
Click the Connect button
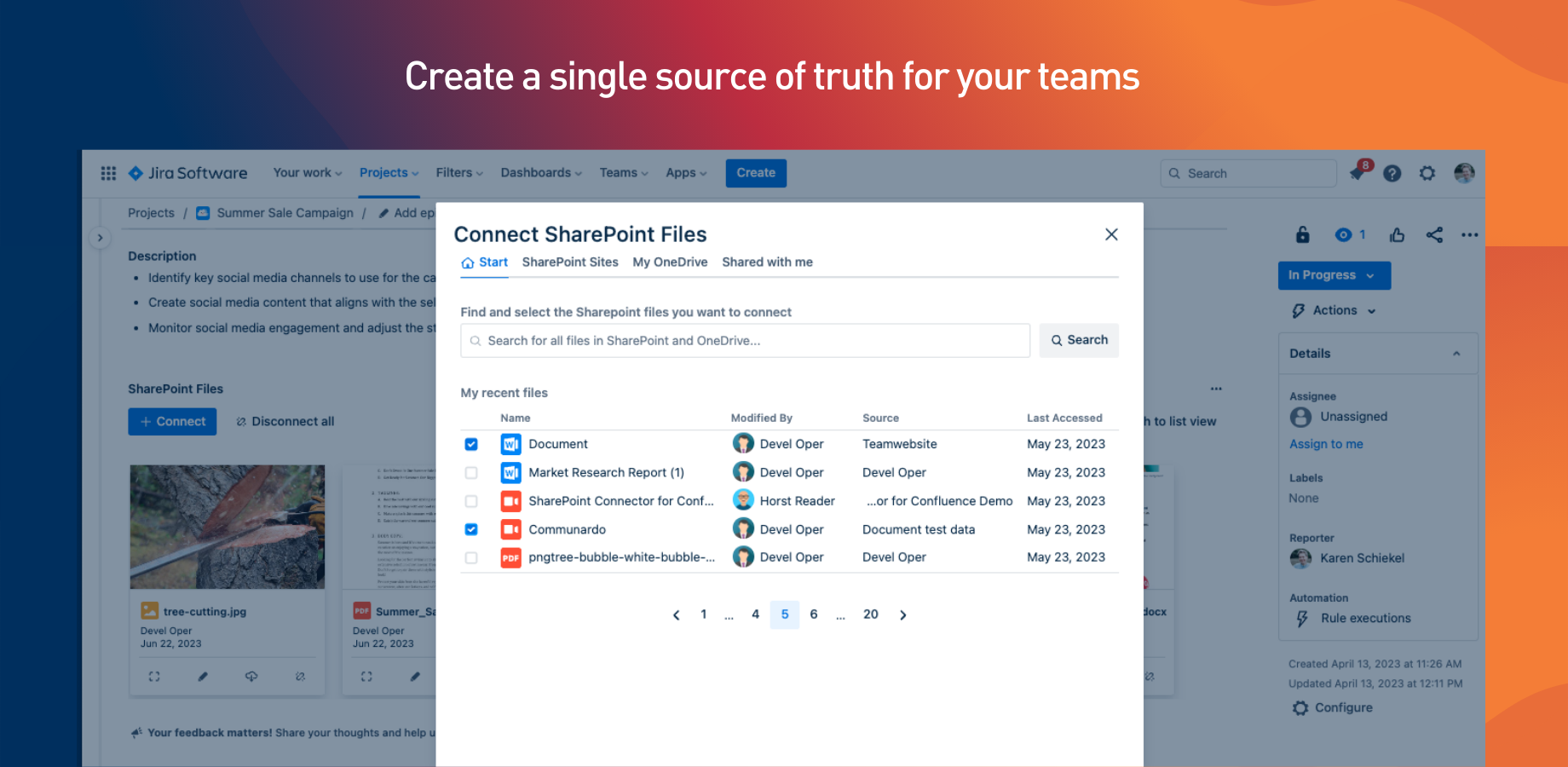coord(172,422)
